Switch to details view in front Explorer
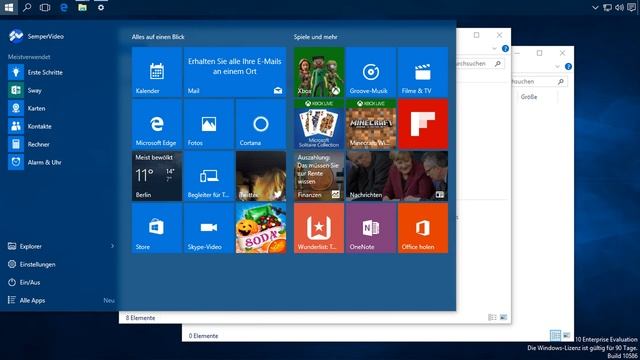The height and width of the screenshot is (360, 640). 492,318
